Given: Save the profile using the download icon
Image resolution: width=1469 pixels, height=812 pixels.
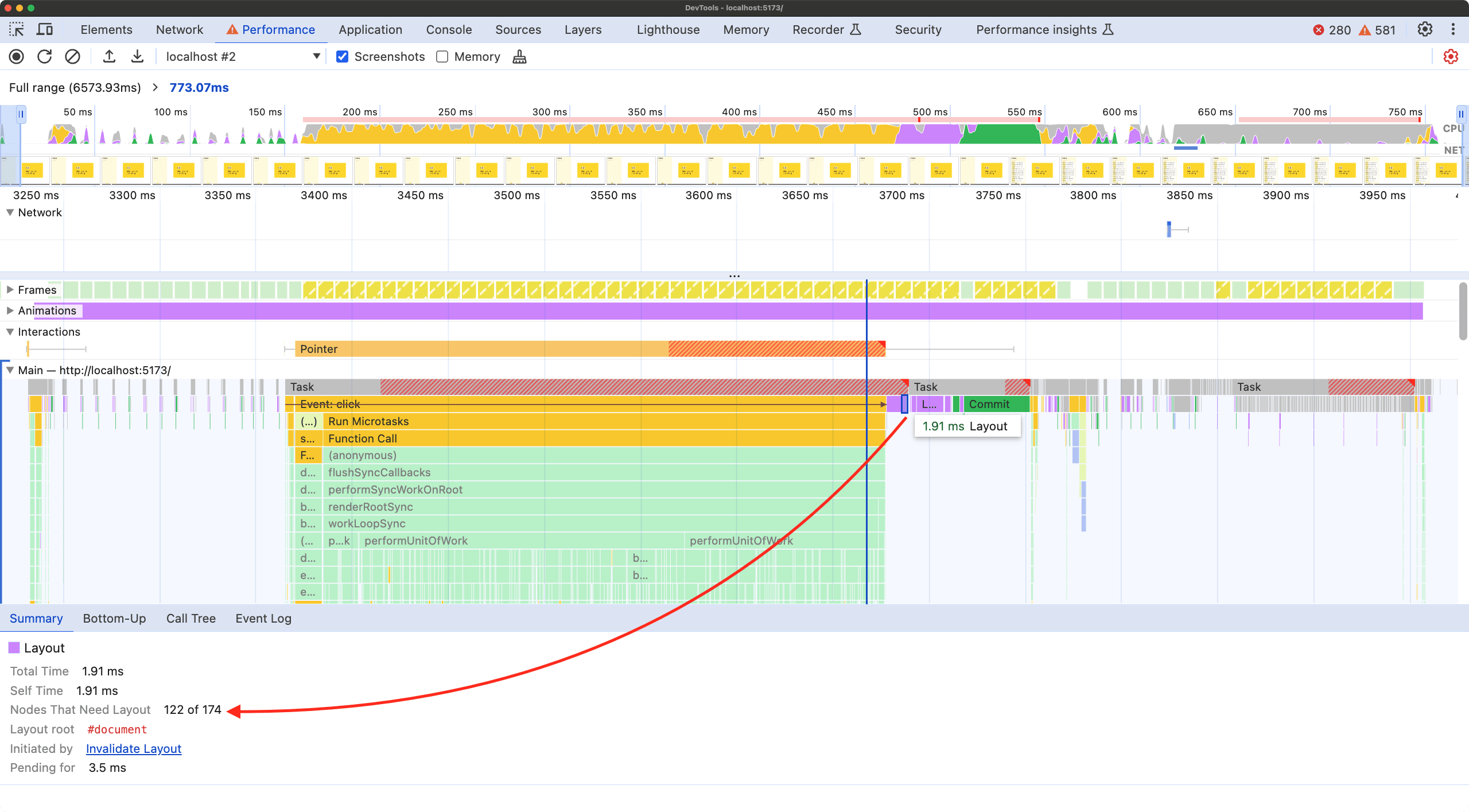Looking at the screenshot, I should pyautogui.click(x=137, y=56).
